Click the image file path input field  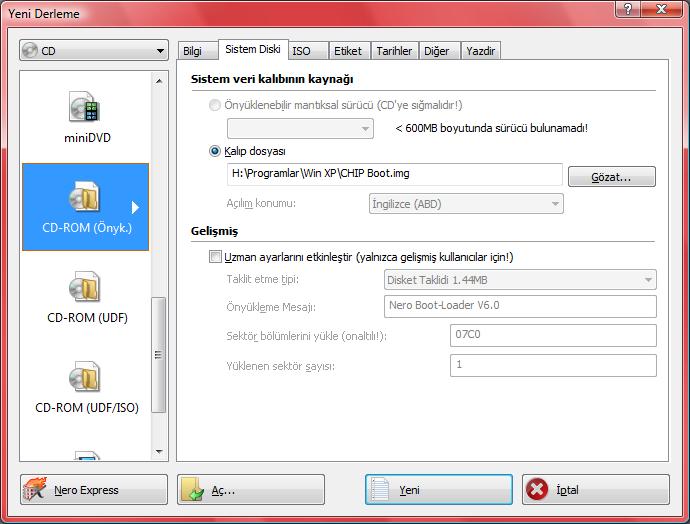click(395, 174)
